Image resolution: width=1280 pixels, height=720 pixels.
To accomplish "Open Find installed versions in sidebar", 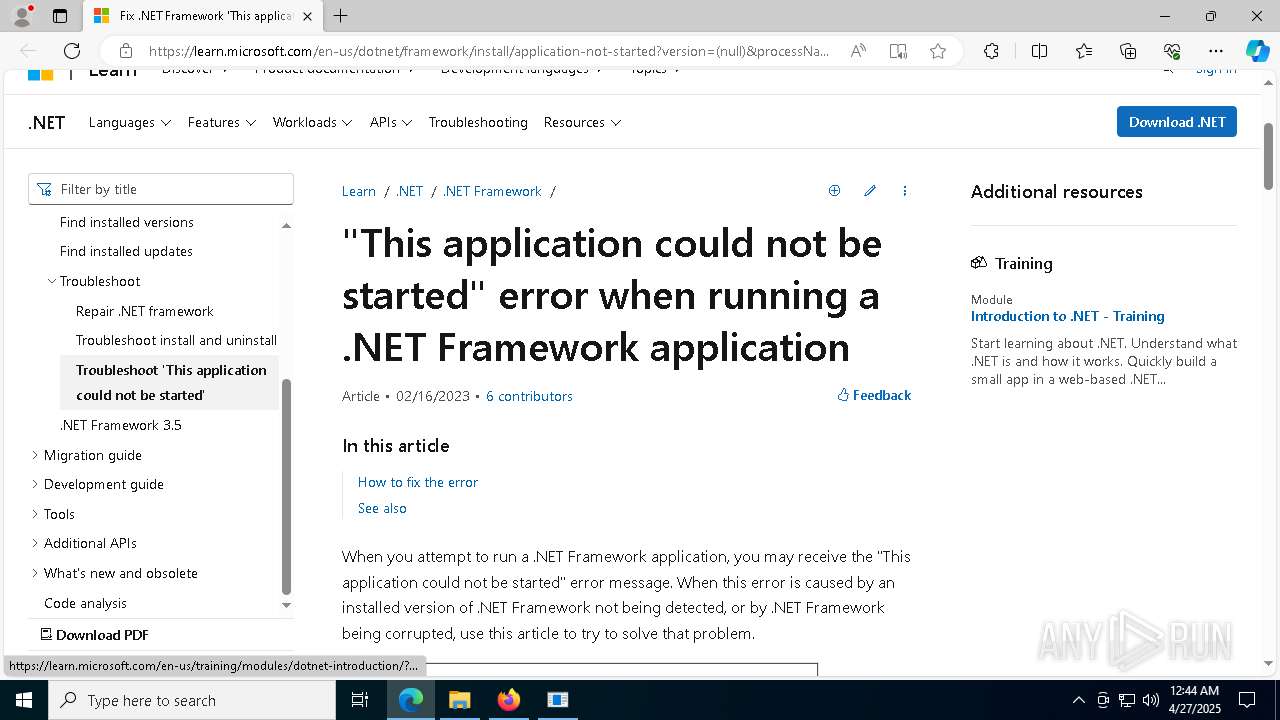I will point(127,222).
